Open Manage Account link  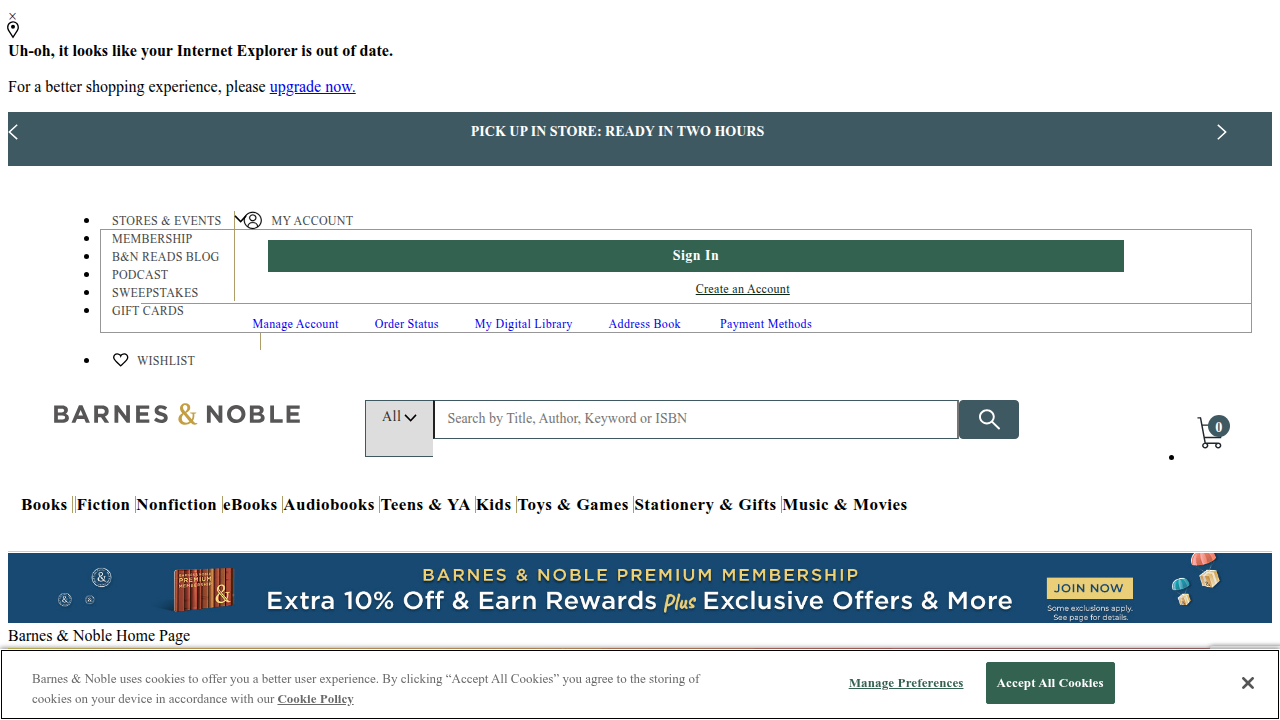(295, 324)
